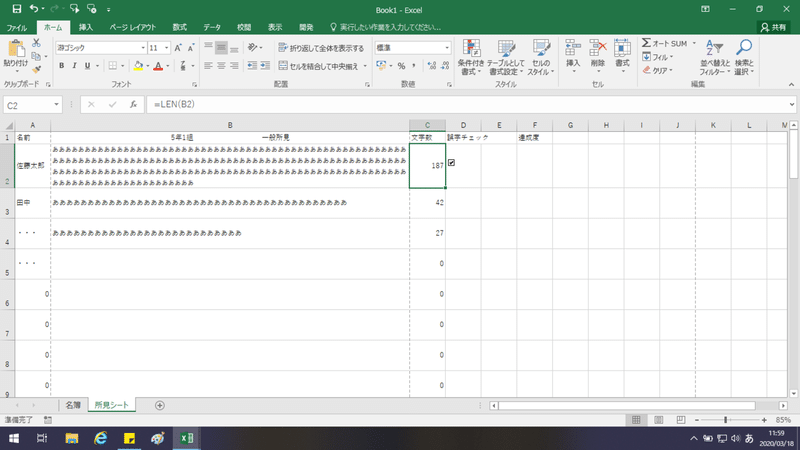Click the Undo arrow icon
The image size is (800, 450).
34,9
